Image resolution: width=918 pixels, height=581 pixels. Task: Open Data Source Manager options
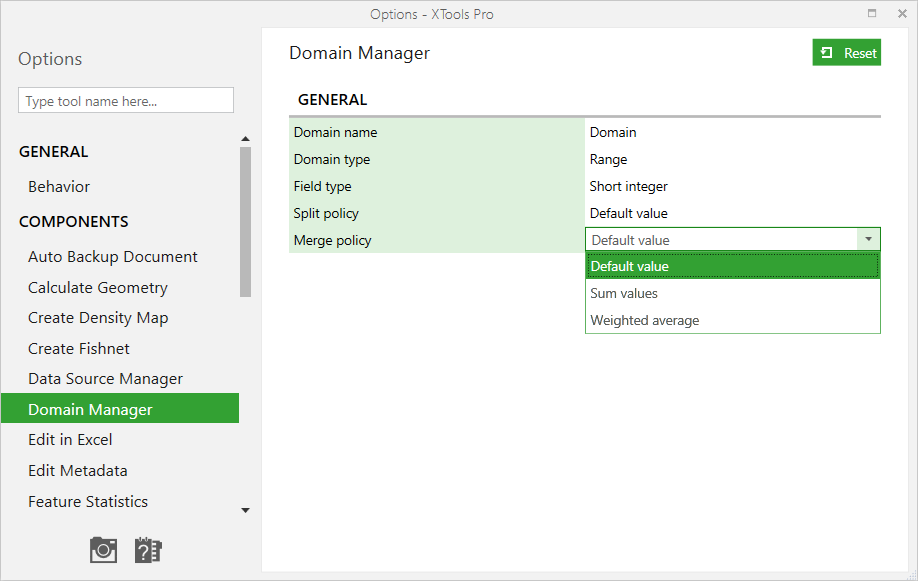pos(105,379)
